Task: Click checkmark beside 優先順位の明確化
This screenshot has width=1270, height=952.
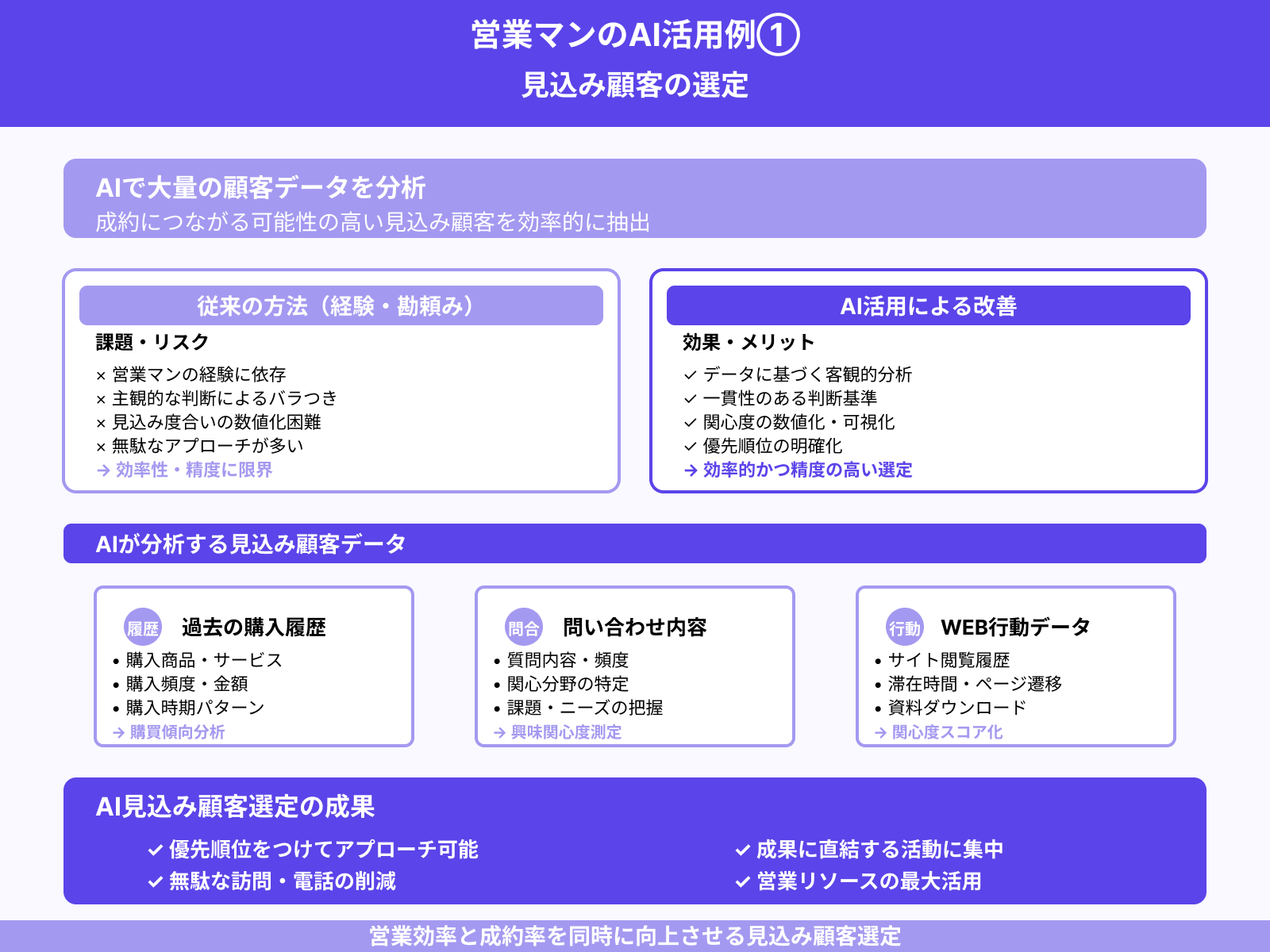Action: point(691,447)
